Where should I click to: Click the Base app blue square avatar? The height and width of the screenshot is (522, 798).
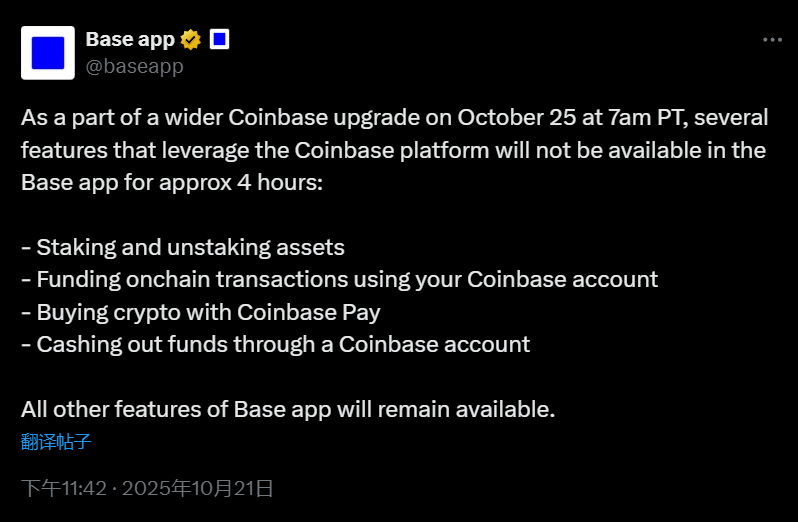pos(47,53)
